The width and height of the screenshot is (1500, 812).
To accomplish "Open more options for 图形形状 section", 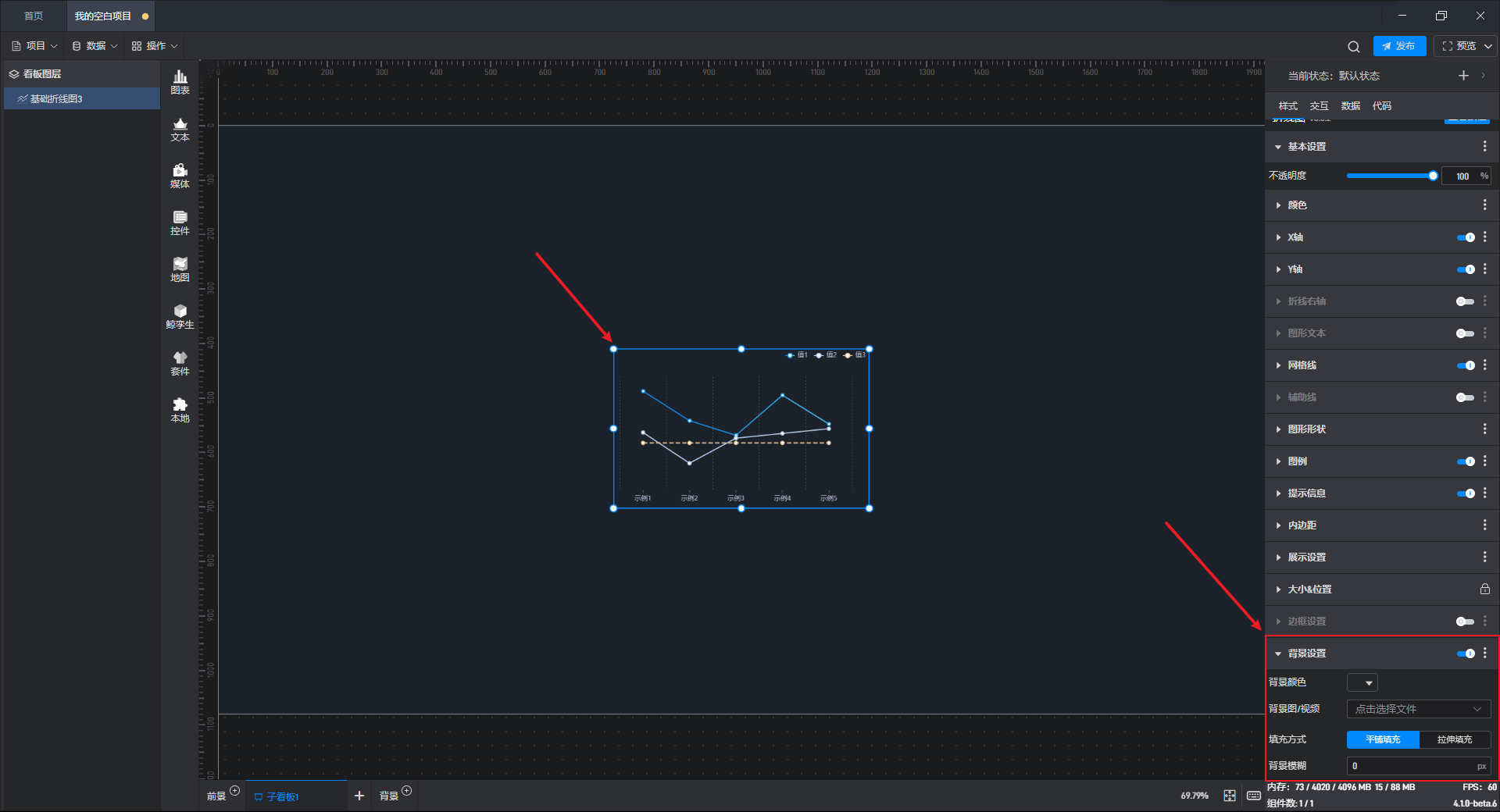I will [1484, 429].
